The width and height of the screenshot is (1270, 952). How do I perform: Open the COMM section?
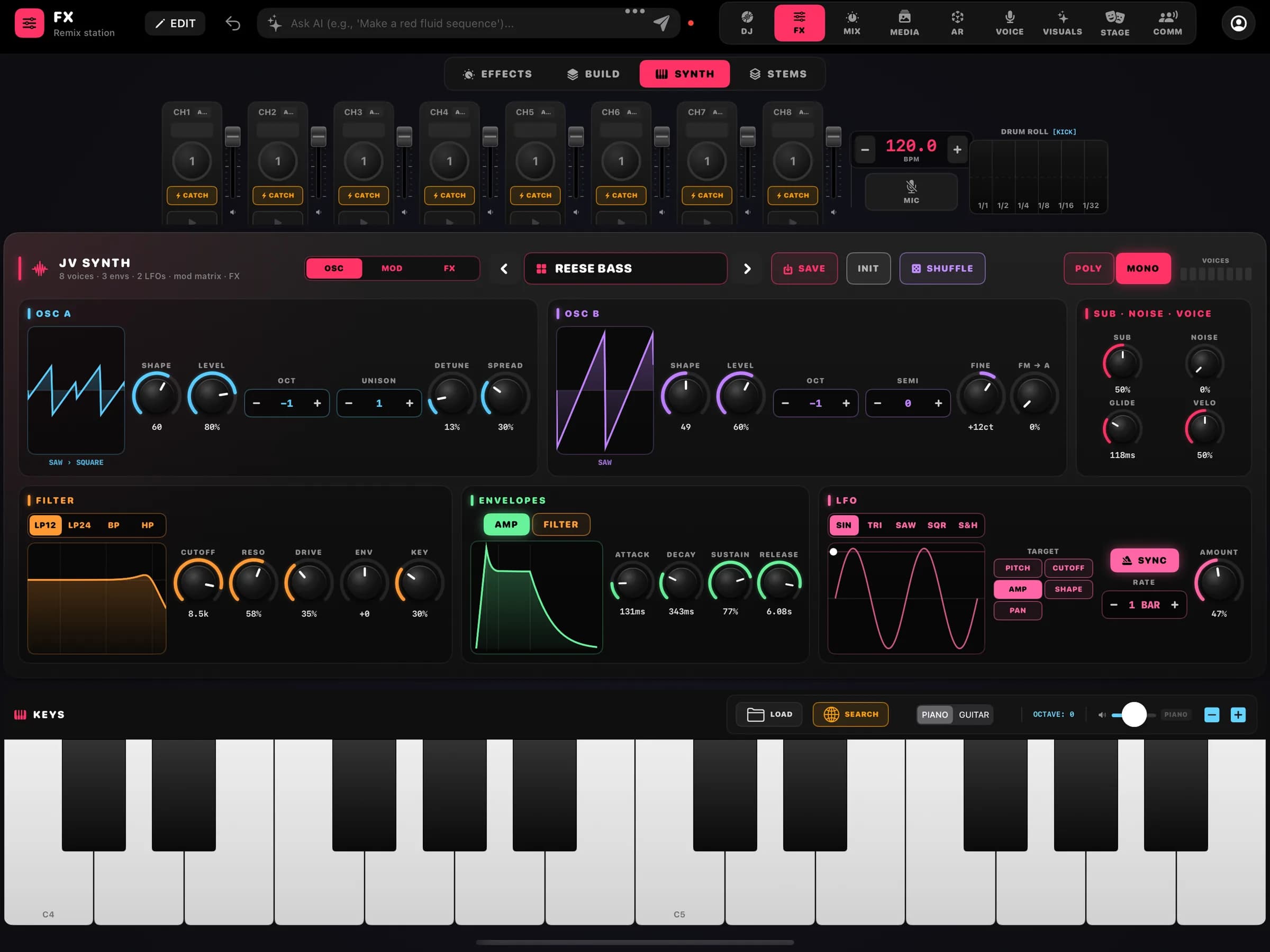click(1167, 23)
